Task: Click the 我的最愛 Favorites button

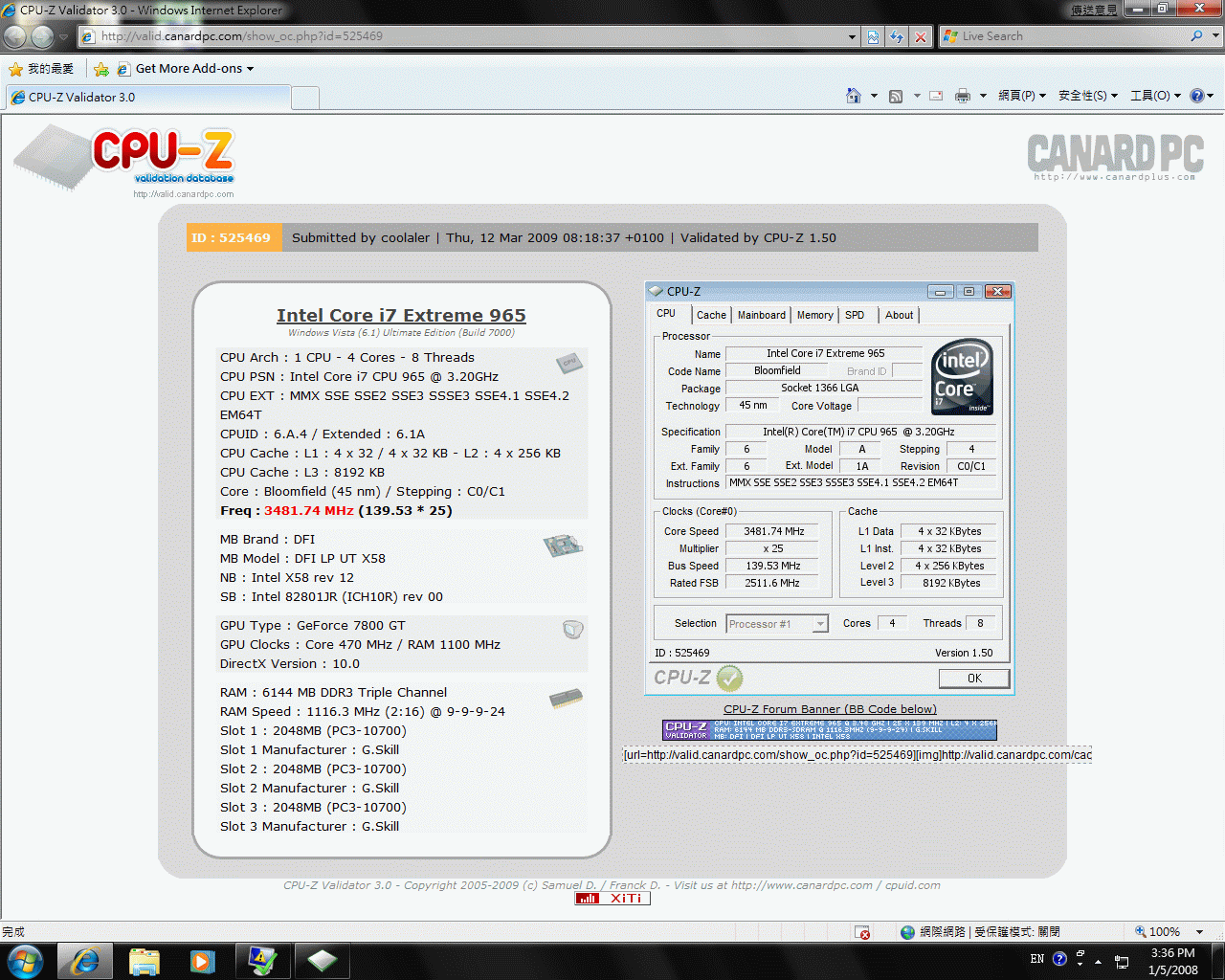Action: pyautogui.click(x=41, y=69)
